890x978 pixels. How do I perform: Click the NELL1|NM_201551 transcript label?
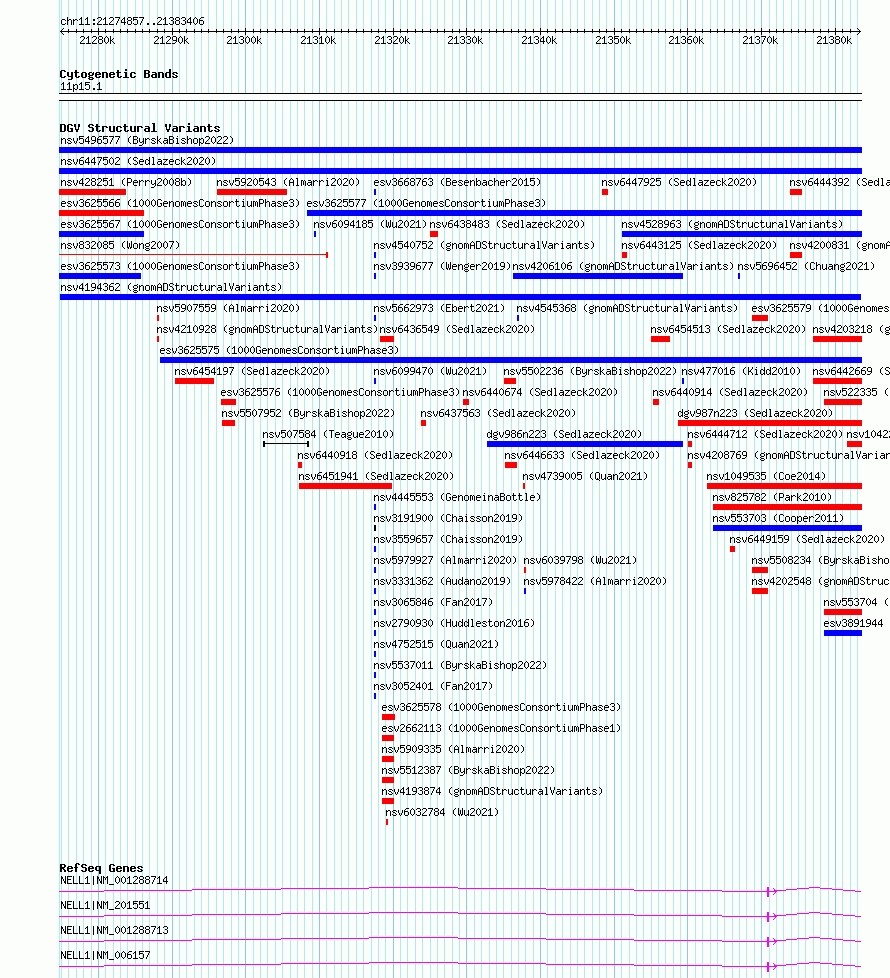(105, 906)
